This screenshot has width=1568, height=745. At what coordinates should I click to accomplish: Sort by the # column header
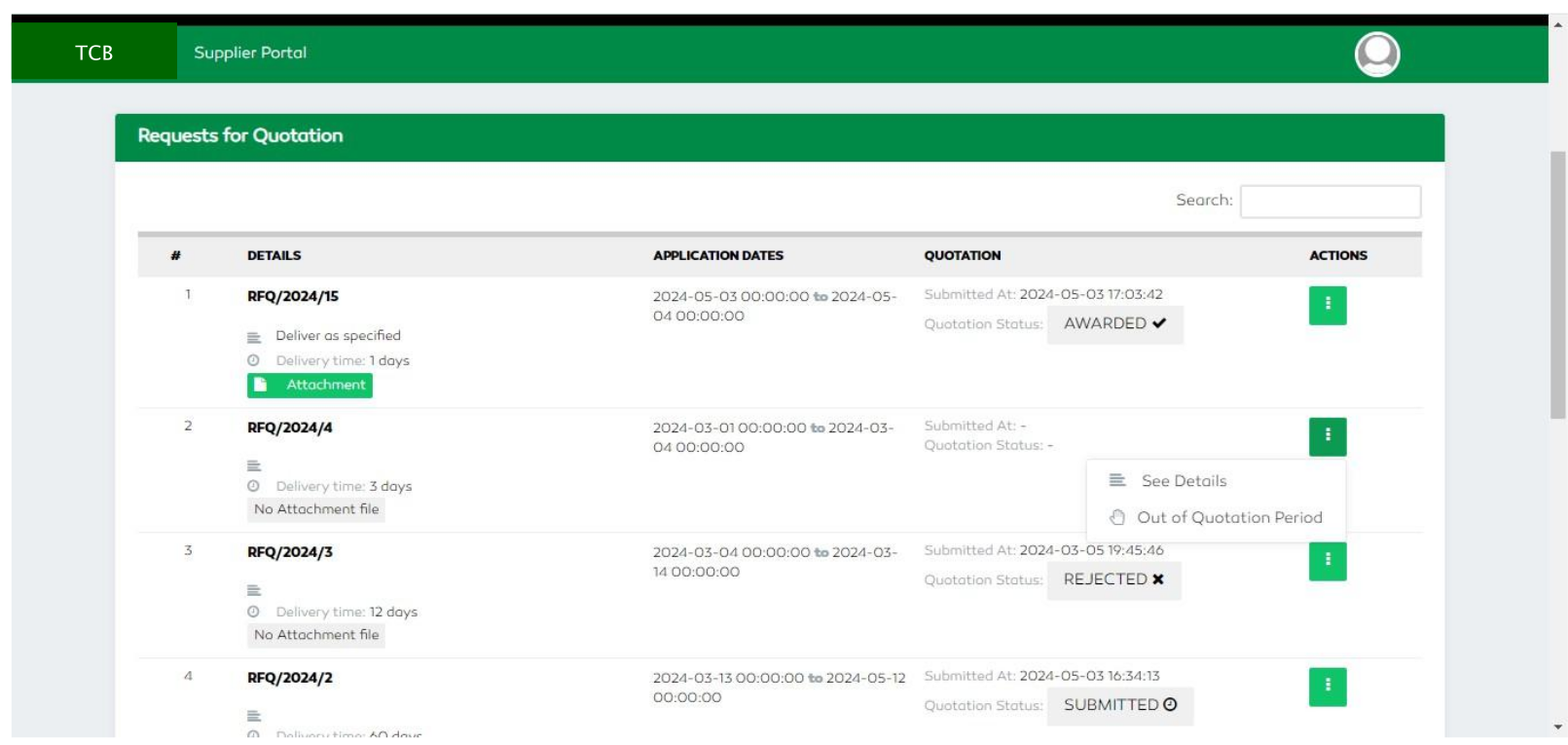coord(175,255)
